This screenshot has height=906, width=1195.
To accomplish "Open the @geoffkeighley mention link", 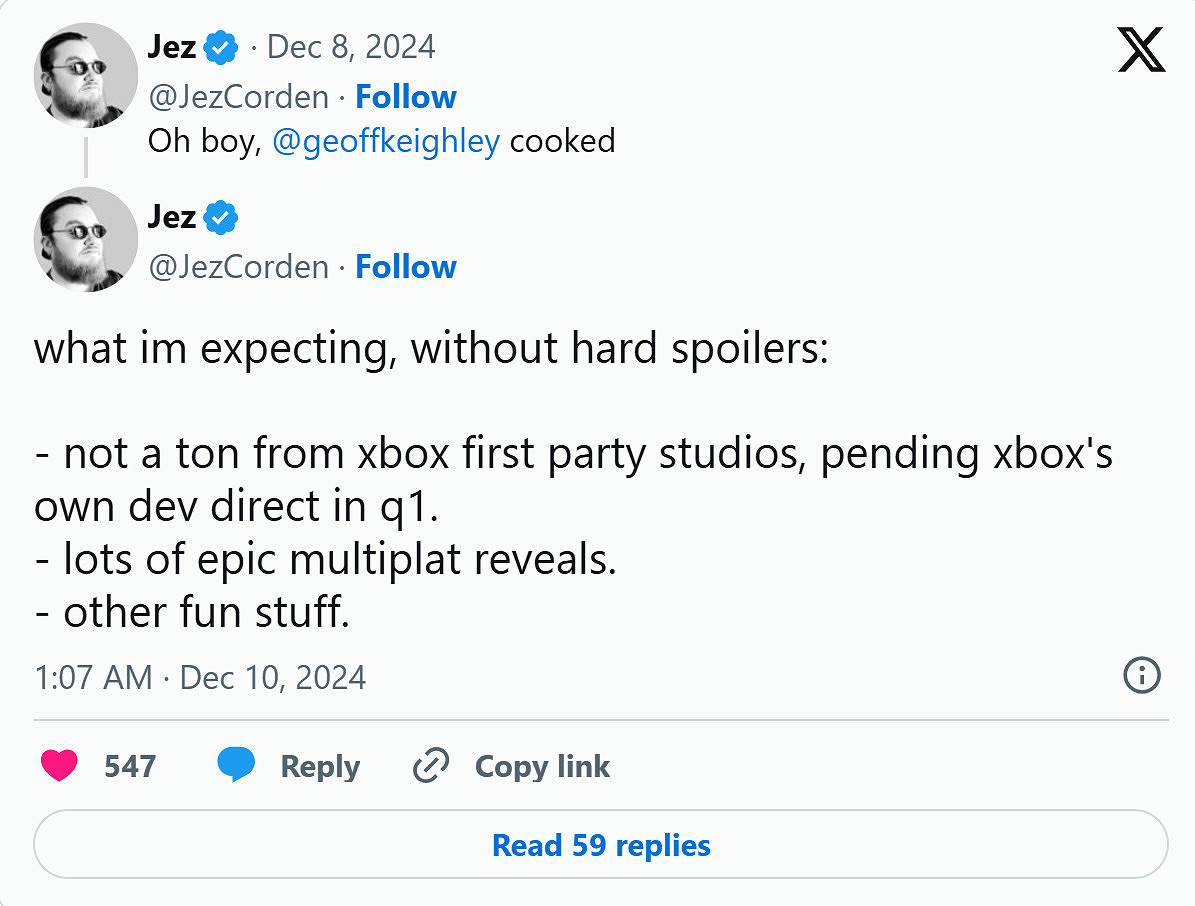I will 388,141.
